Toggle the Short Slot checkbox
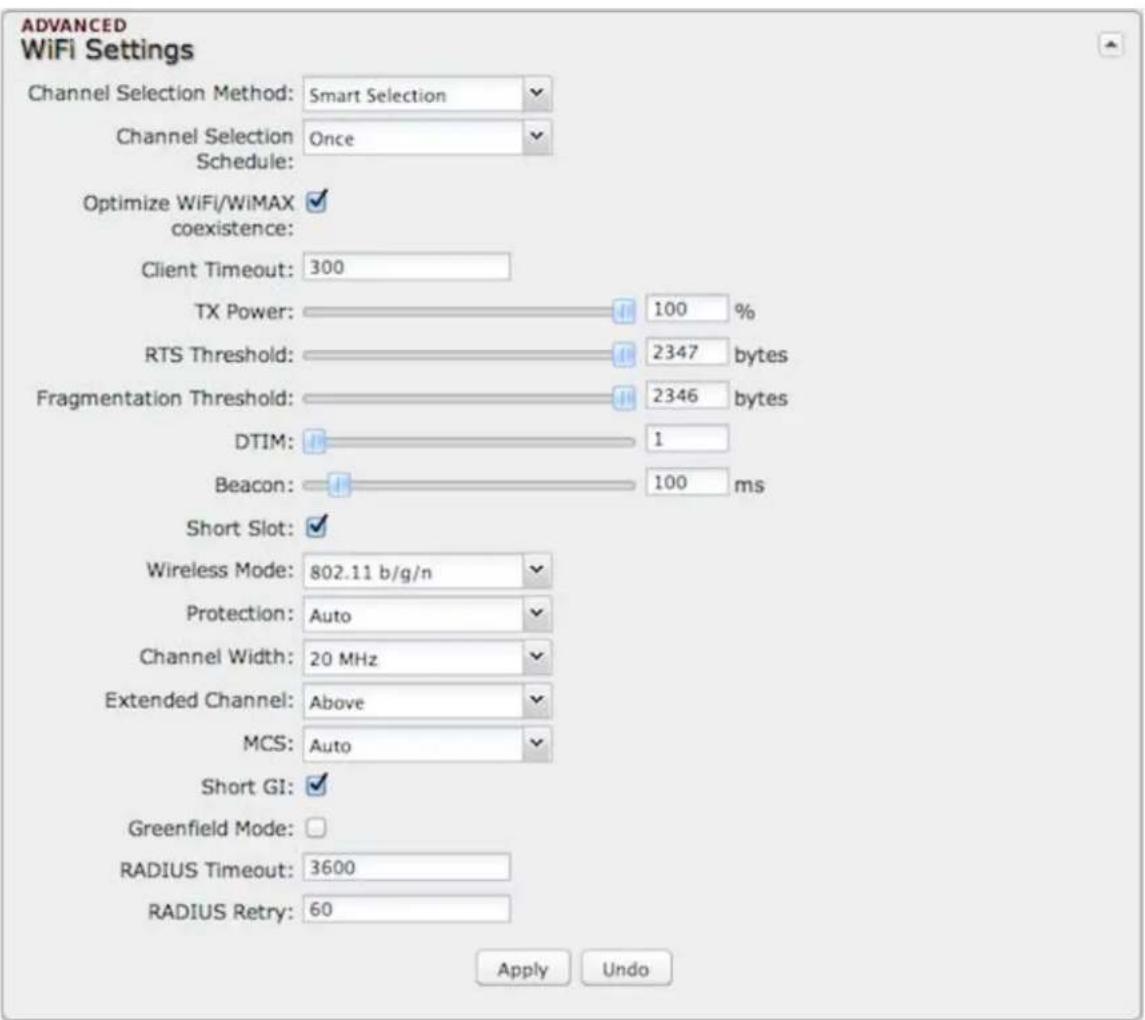This screenshot has height=1020, width=1145. pos(316,526)
